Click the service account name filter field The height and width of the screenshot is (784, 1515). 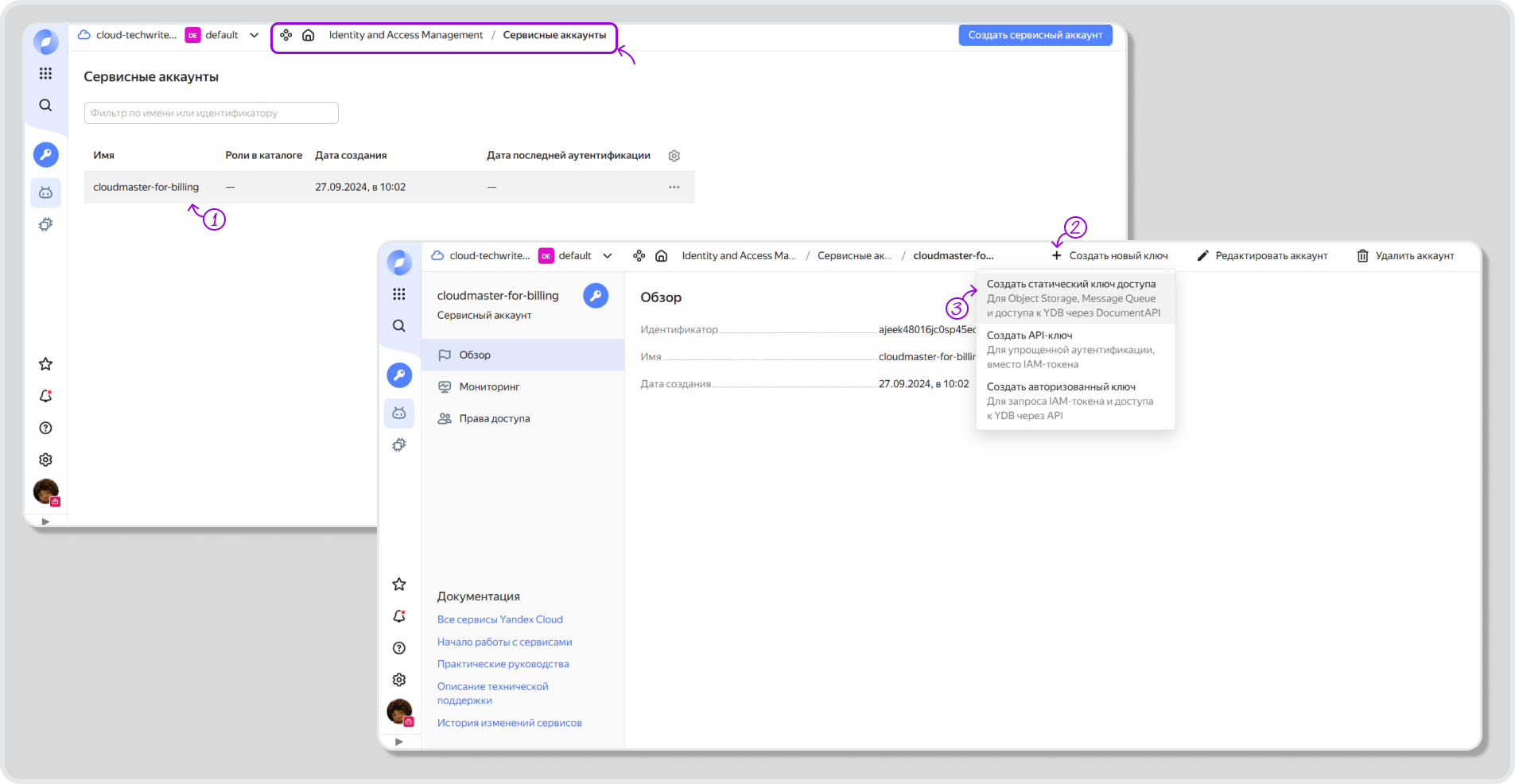point(211,113)
